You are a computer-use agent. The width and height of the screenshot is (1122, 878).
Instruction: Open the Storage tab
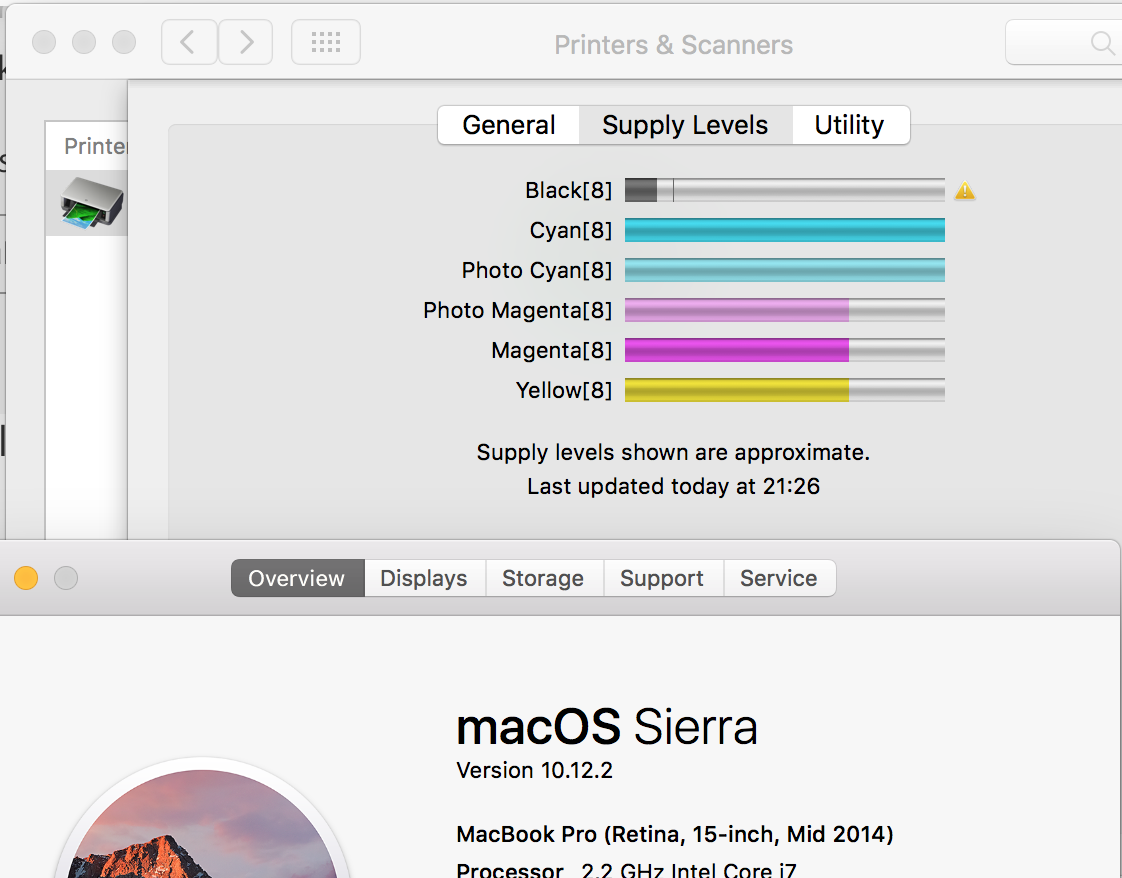(x=543, y=578)
